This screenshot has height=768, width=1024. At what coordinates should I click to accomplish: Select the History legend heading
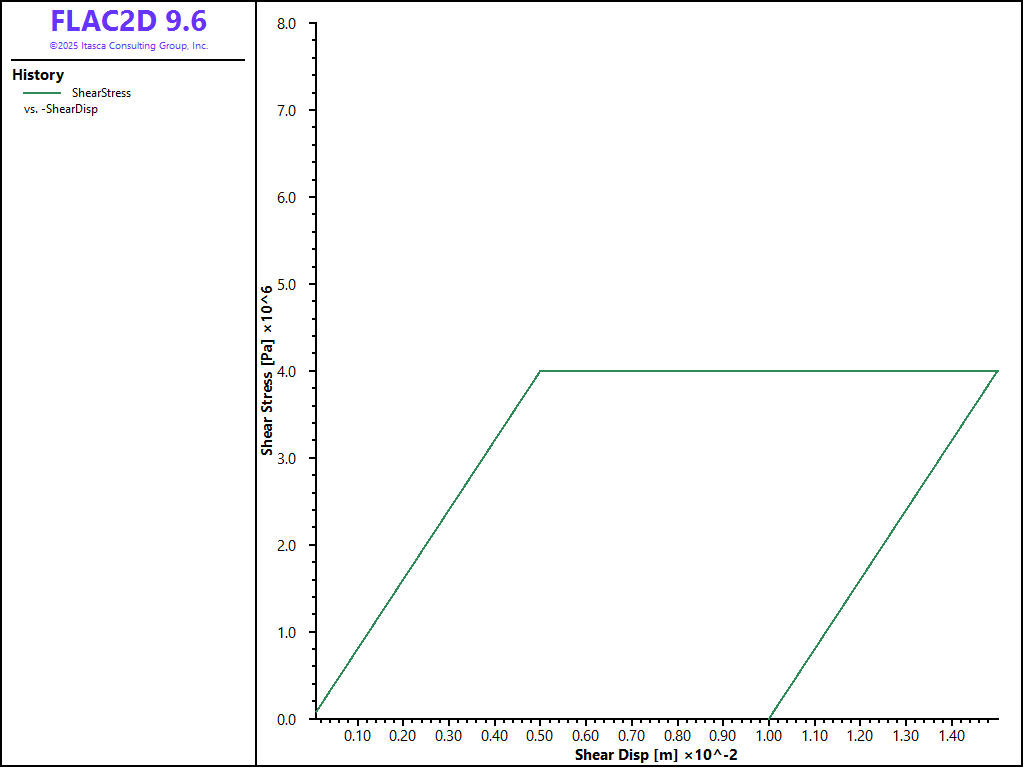(x=38, y=75)
